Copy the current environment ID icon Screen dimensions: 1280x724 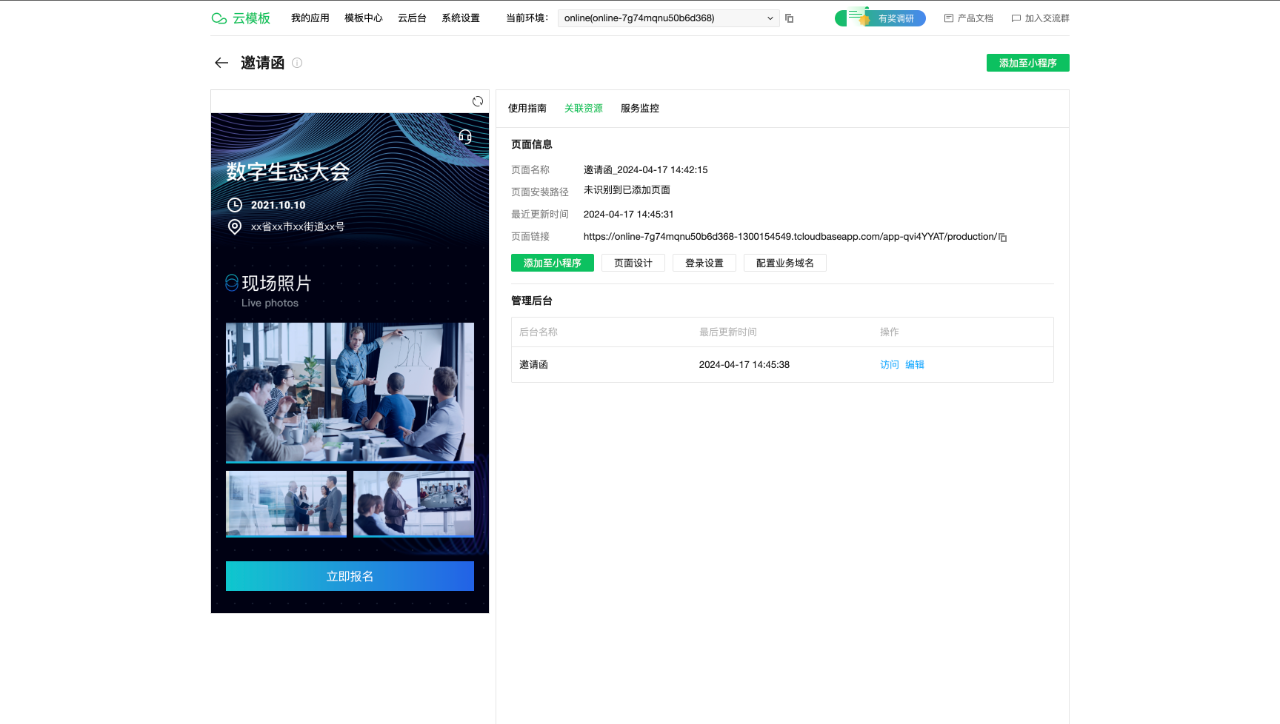click(789, 18)
